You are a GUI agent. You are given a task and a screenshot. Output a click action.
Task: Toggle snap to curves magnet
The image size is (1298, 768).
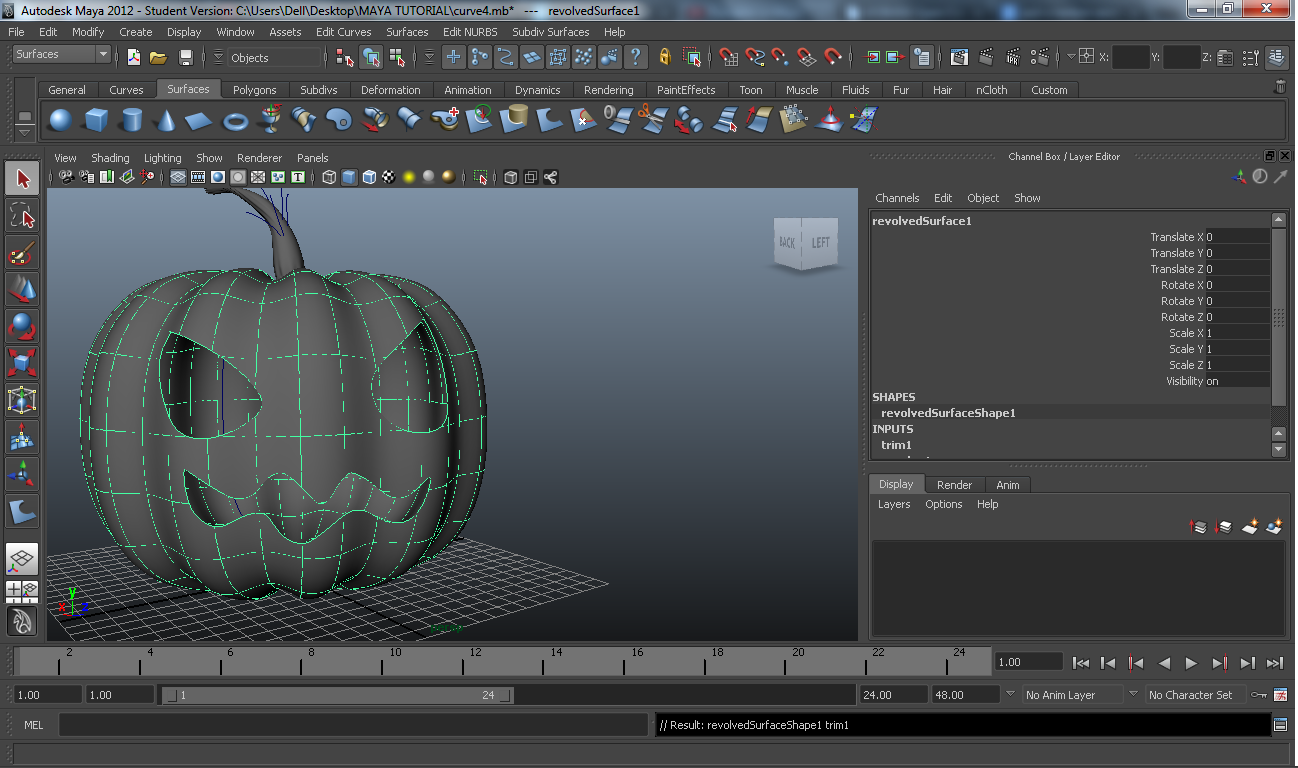point(755,57)
